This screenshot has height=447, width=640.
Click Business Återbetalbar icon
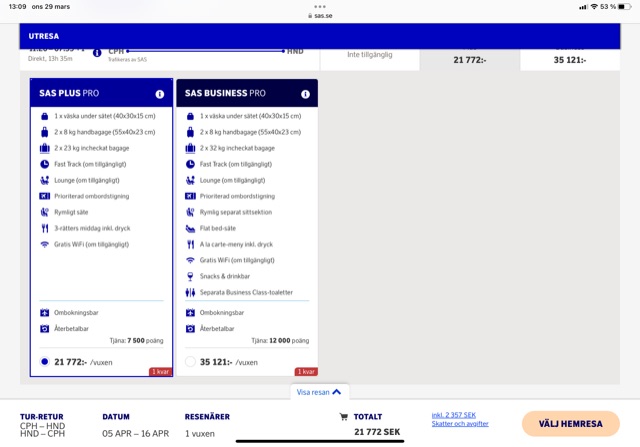click(190, 329)
